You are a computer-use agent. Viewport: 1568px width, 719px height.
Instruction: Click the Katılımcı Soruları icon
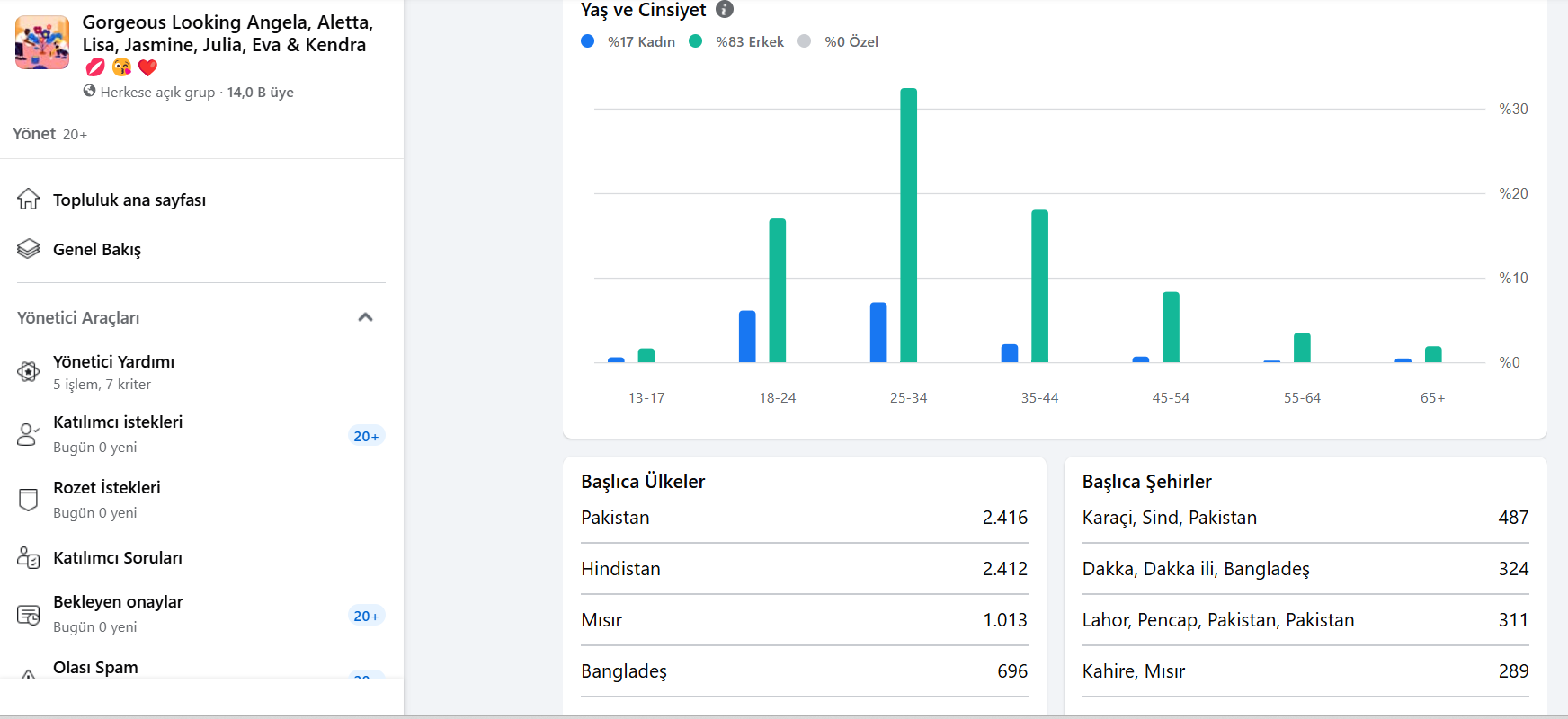coord(29,558)
